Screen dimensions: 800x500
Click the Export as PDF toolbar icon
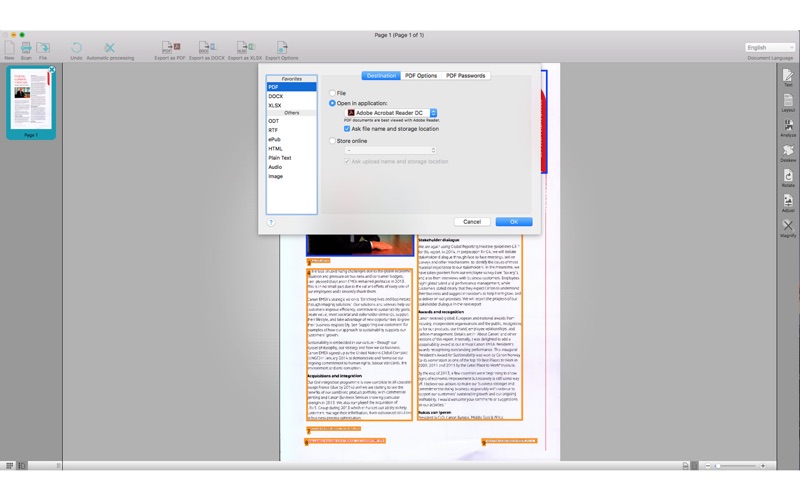point(170,48)
